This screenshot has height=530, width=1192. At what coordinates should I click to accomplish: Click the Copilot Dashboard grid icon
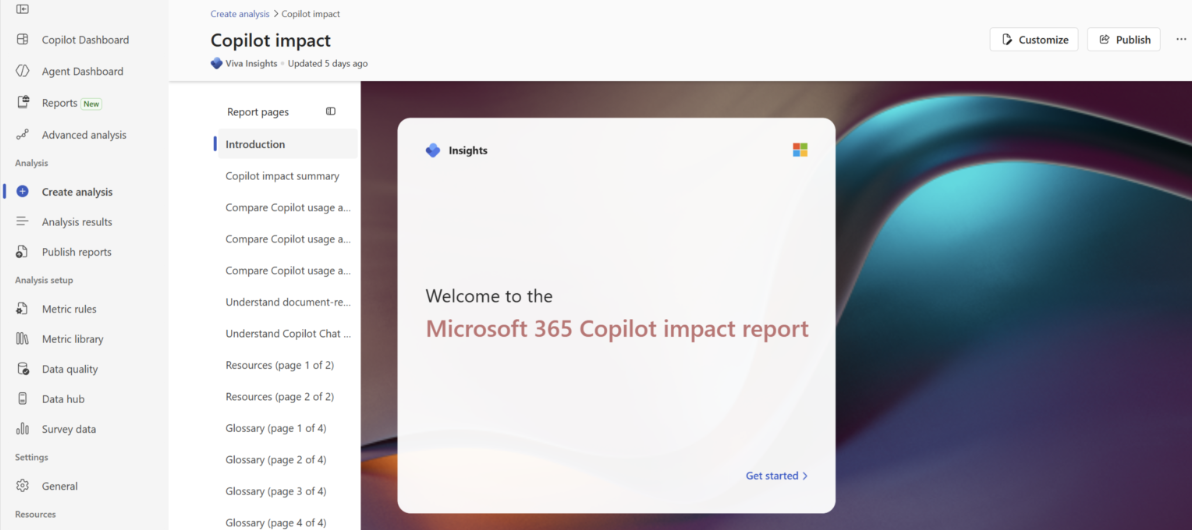pyautogui.click(x=23, y=40)
